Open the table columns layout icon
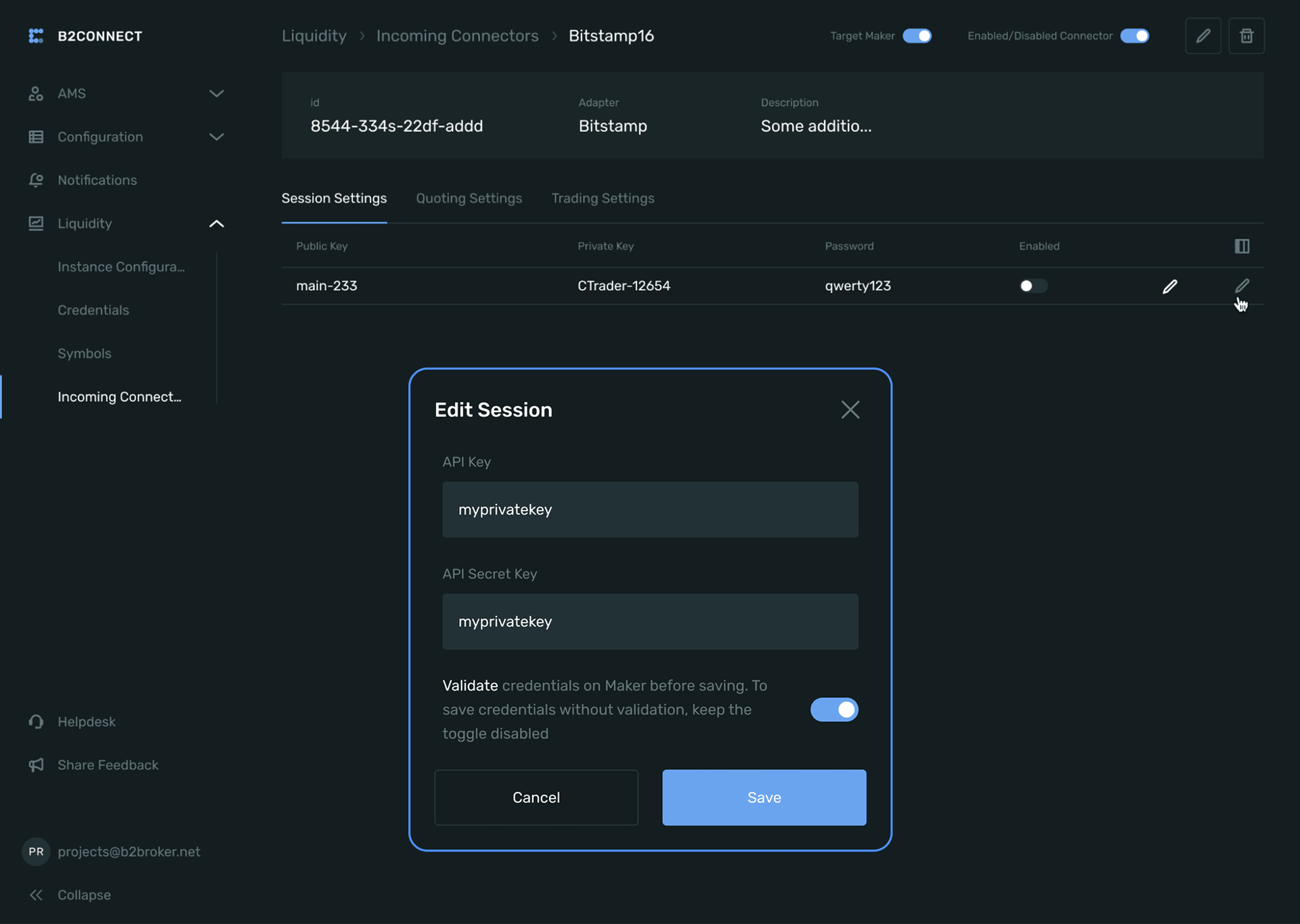This screenshot has height=924, width=1300. [x=1241, y=246]
